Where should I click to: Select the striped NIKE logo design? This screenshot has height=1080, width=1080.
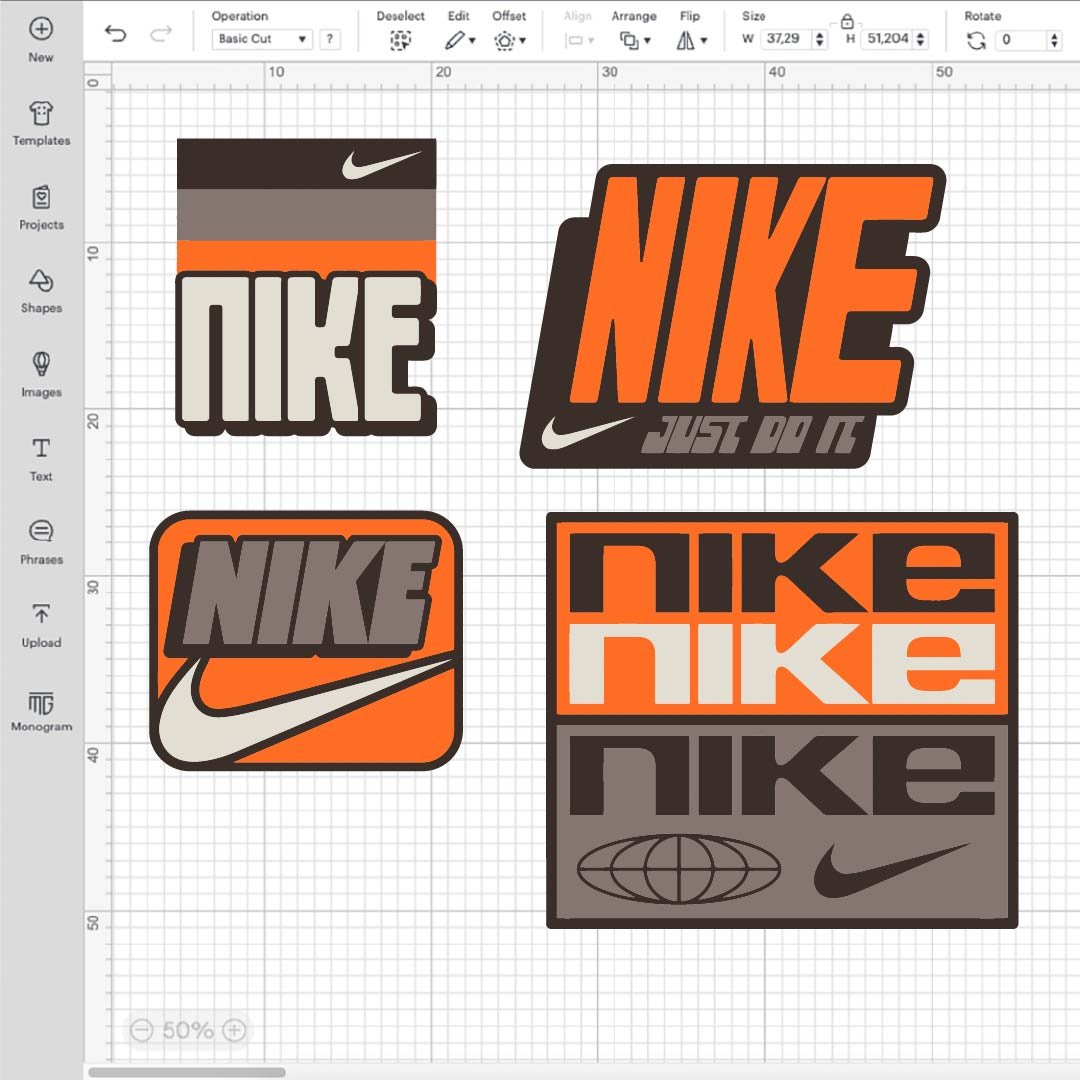(307, 287)
